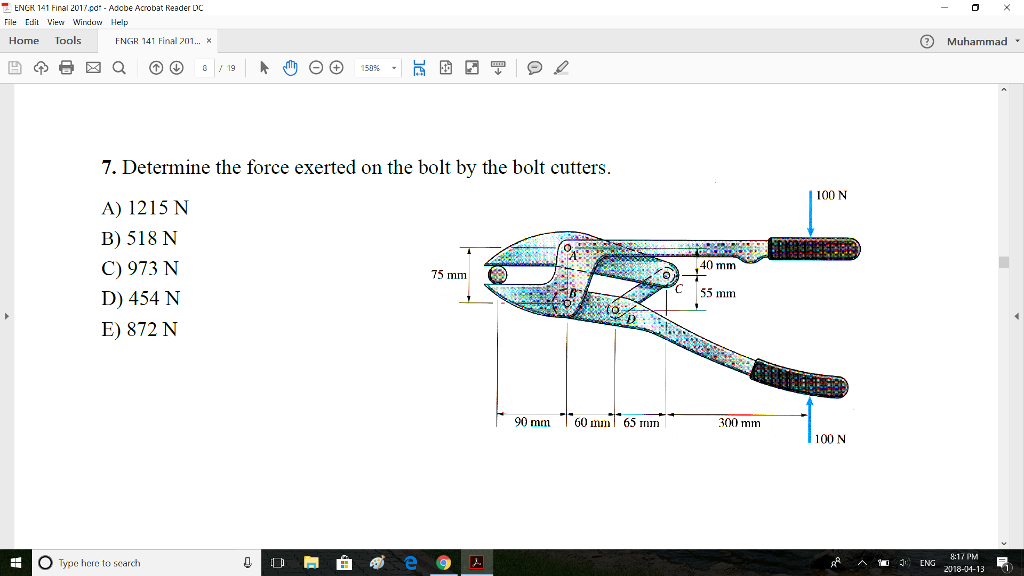Viewport: 1024px width, 576px height.
Task: Select the Fill & Sign pen icon
Action: coord(560,67)
